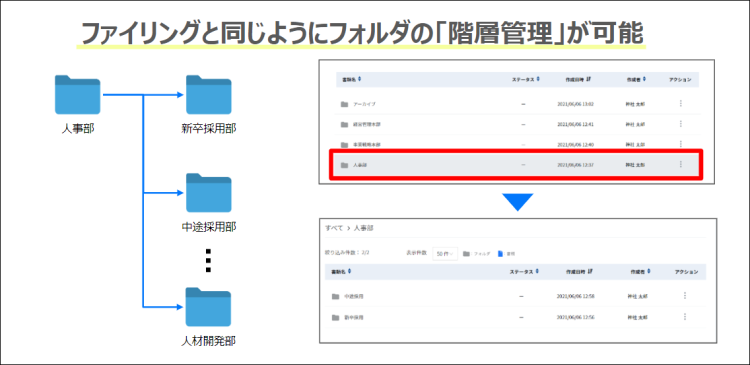Click 人事部 in the breadcrumb path

(364, 228)
